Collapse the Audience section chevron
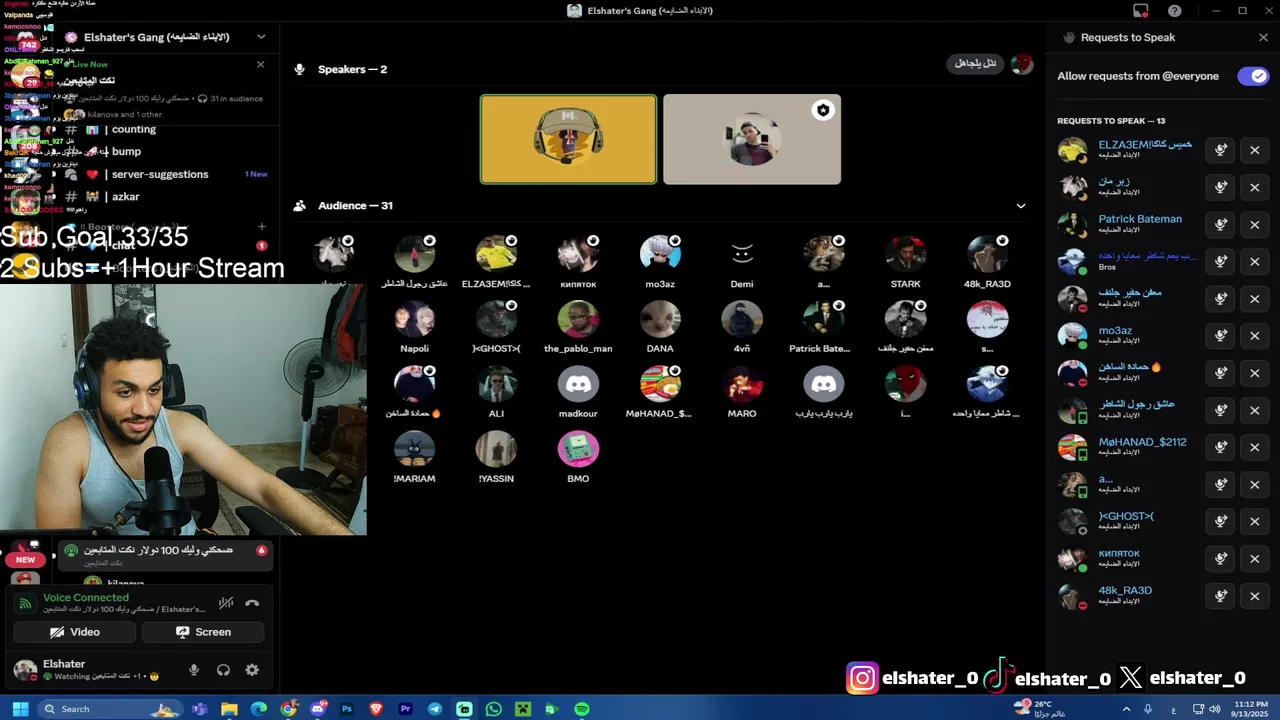 click(1020, 205)
